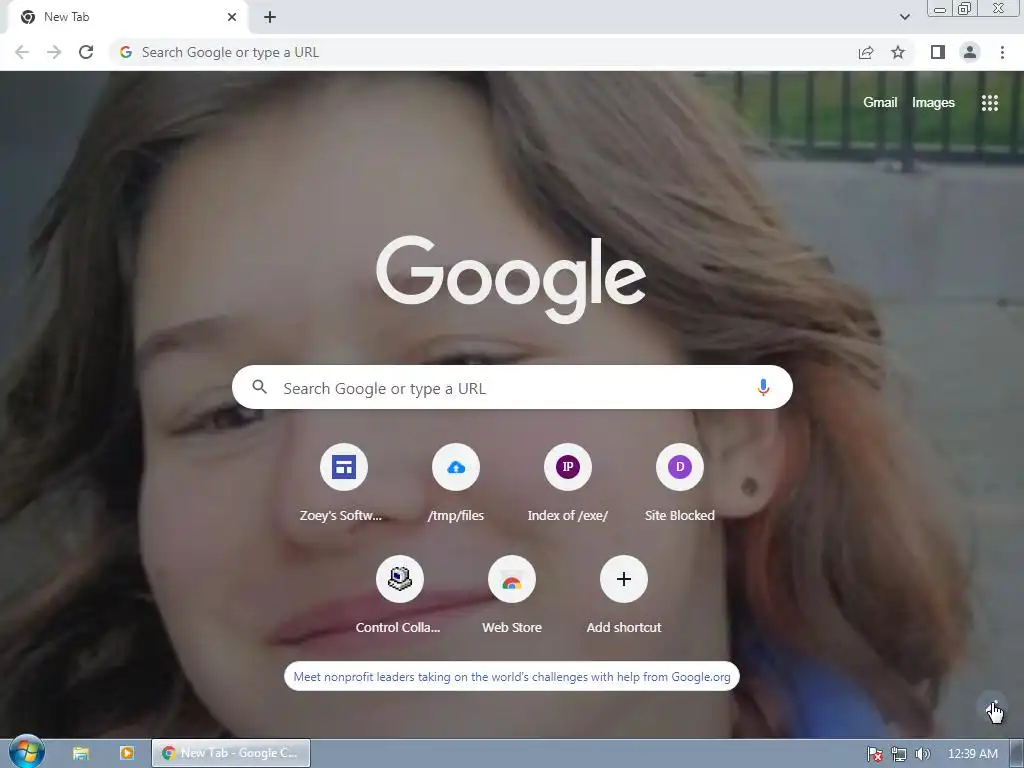Open the Google apps grid

tap(989, 103)
